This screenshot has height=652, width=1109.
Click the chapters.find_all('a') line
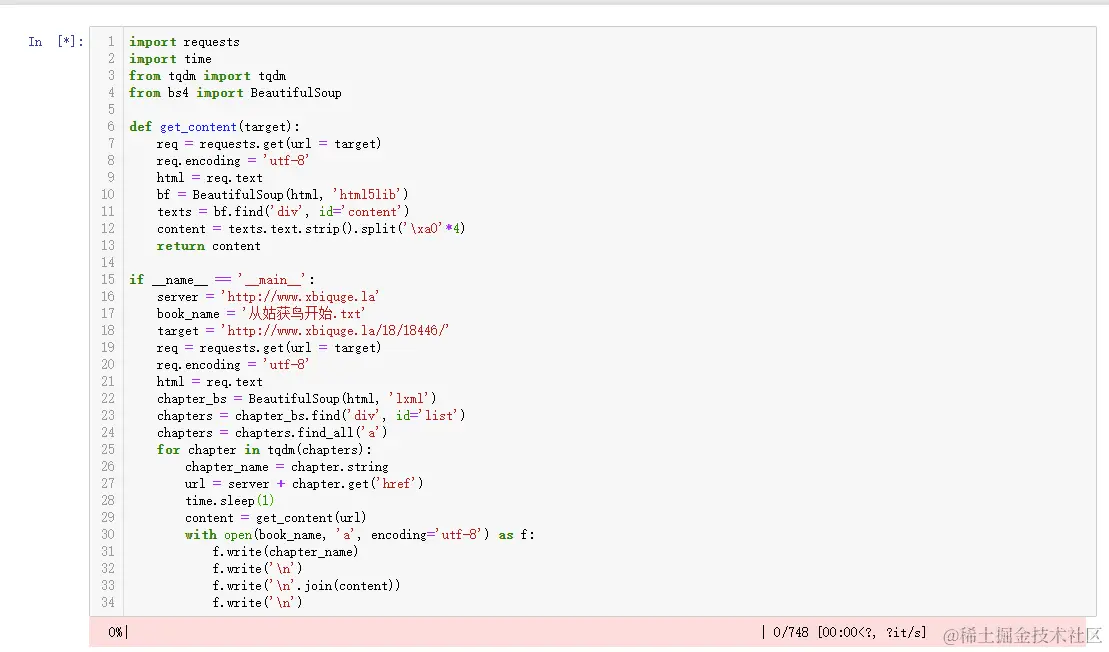click(x=272, y=432)
